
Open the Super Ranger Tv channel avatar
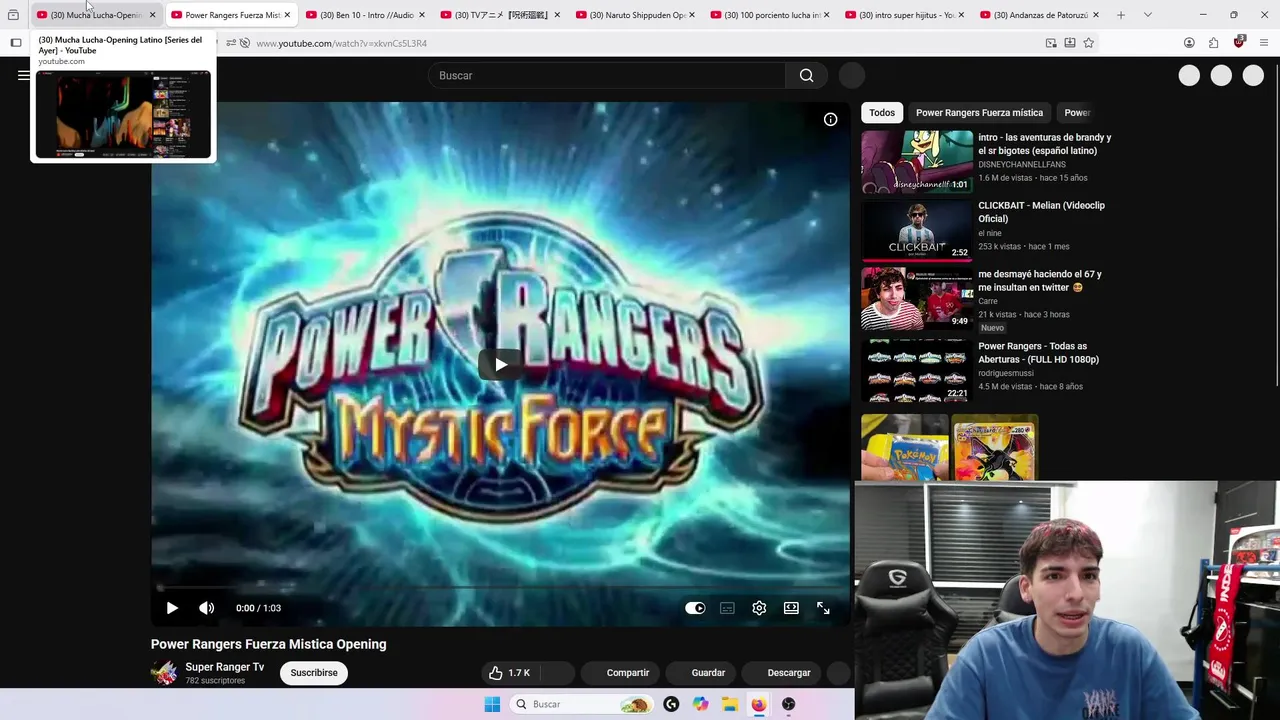164,673
